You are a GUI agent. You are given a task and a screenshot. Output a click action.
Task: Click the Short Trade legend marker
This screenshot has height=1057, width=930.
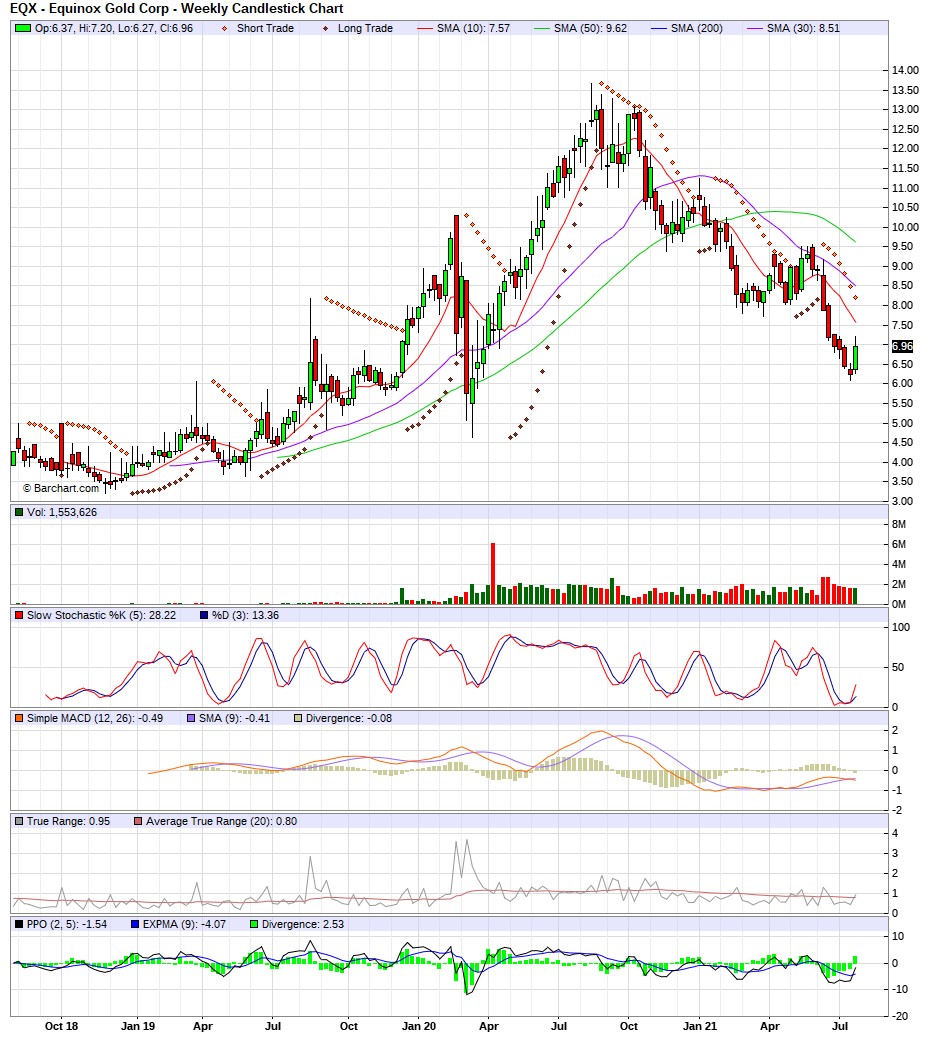point(225,28)
